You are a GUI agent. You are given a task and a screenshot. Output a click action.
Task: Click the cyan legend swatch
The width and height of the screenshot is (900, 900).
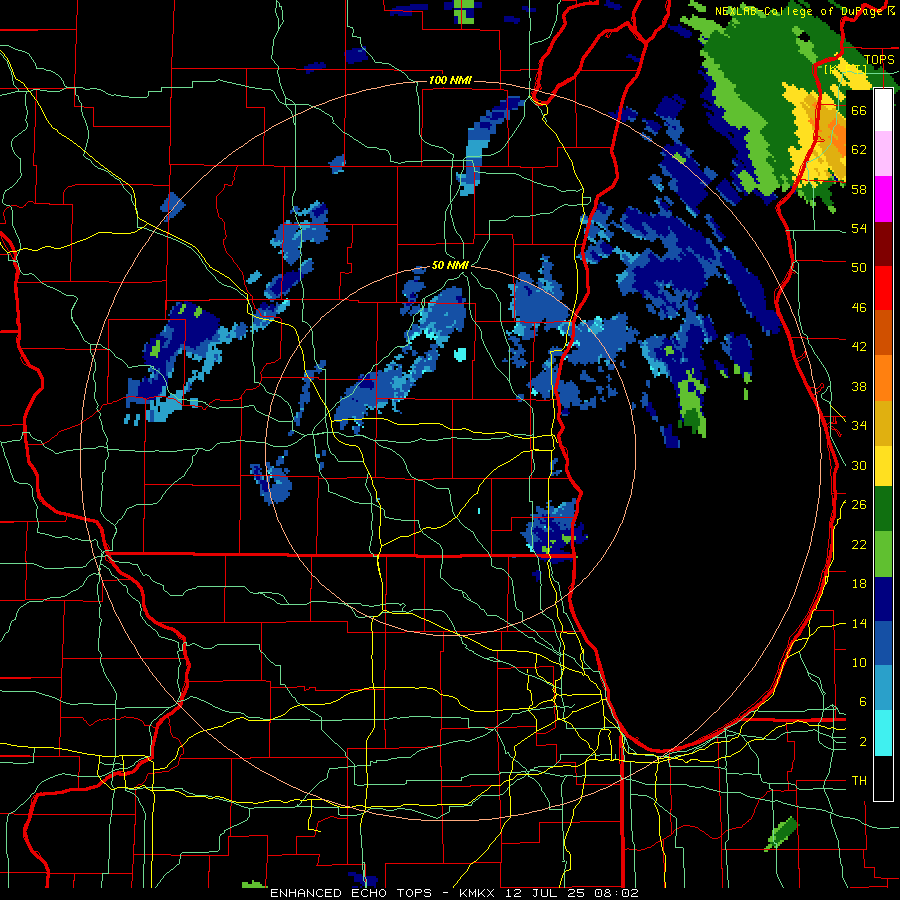[883, 733]
